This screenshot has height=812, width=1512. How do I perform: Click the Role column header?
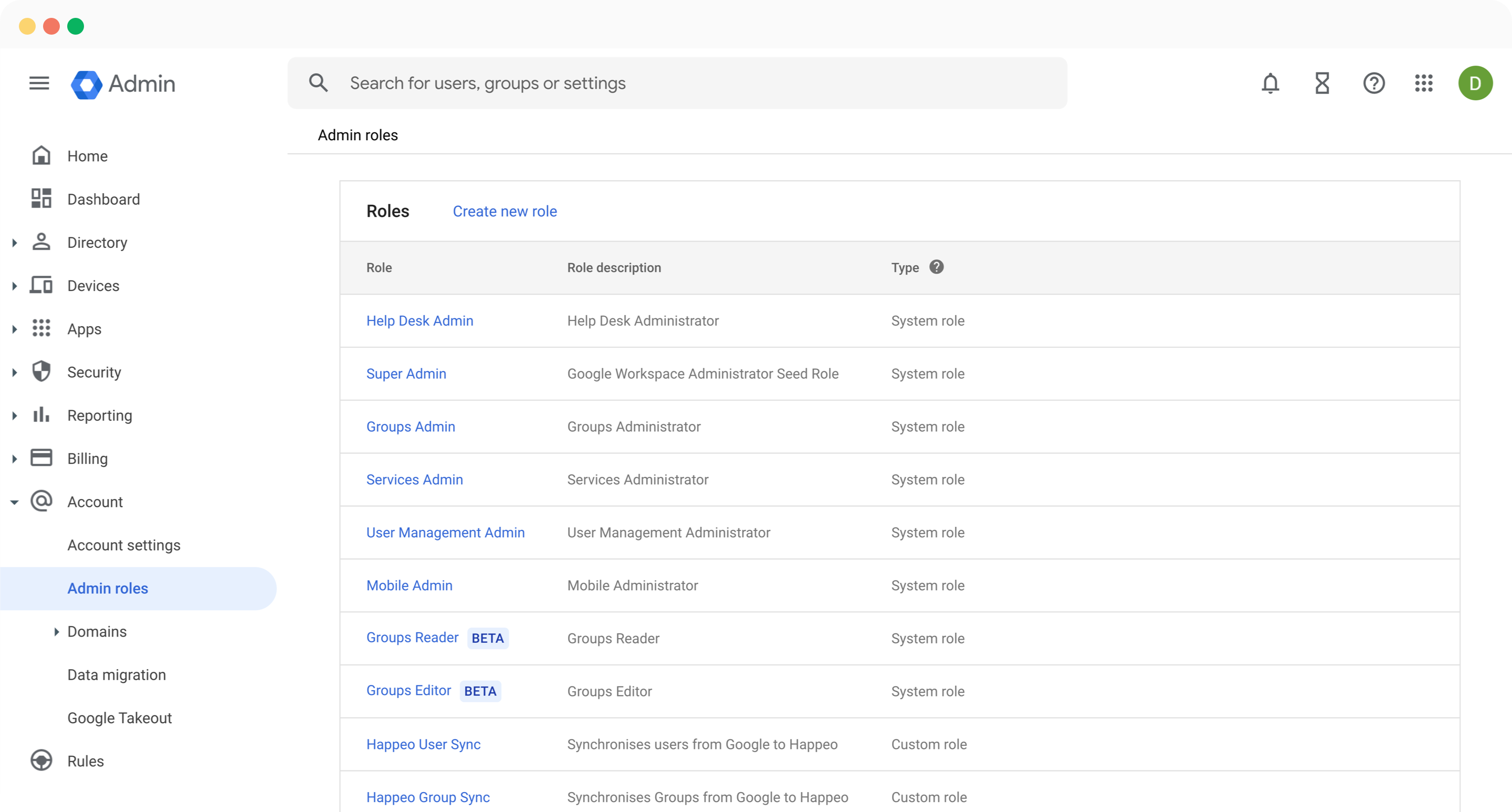pos(379,268)
